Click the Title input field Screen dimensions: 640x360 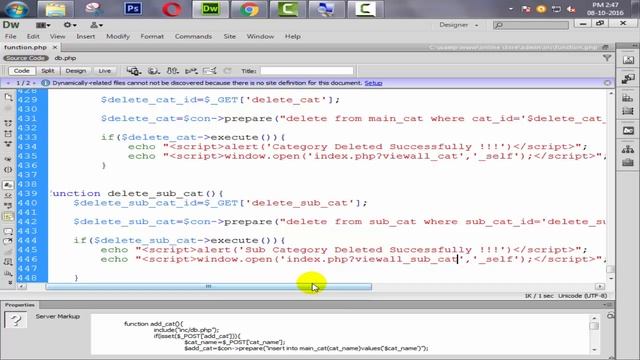(307, 71)
